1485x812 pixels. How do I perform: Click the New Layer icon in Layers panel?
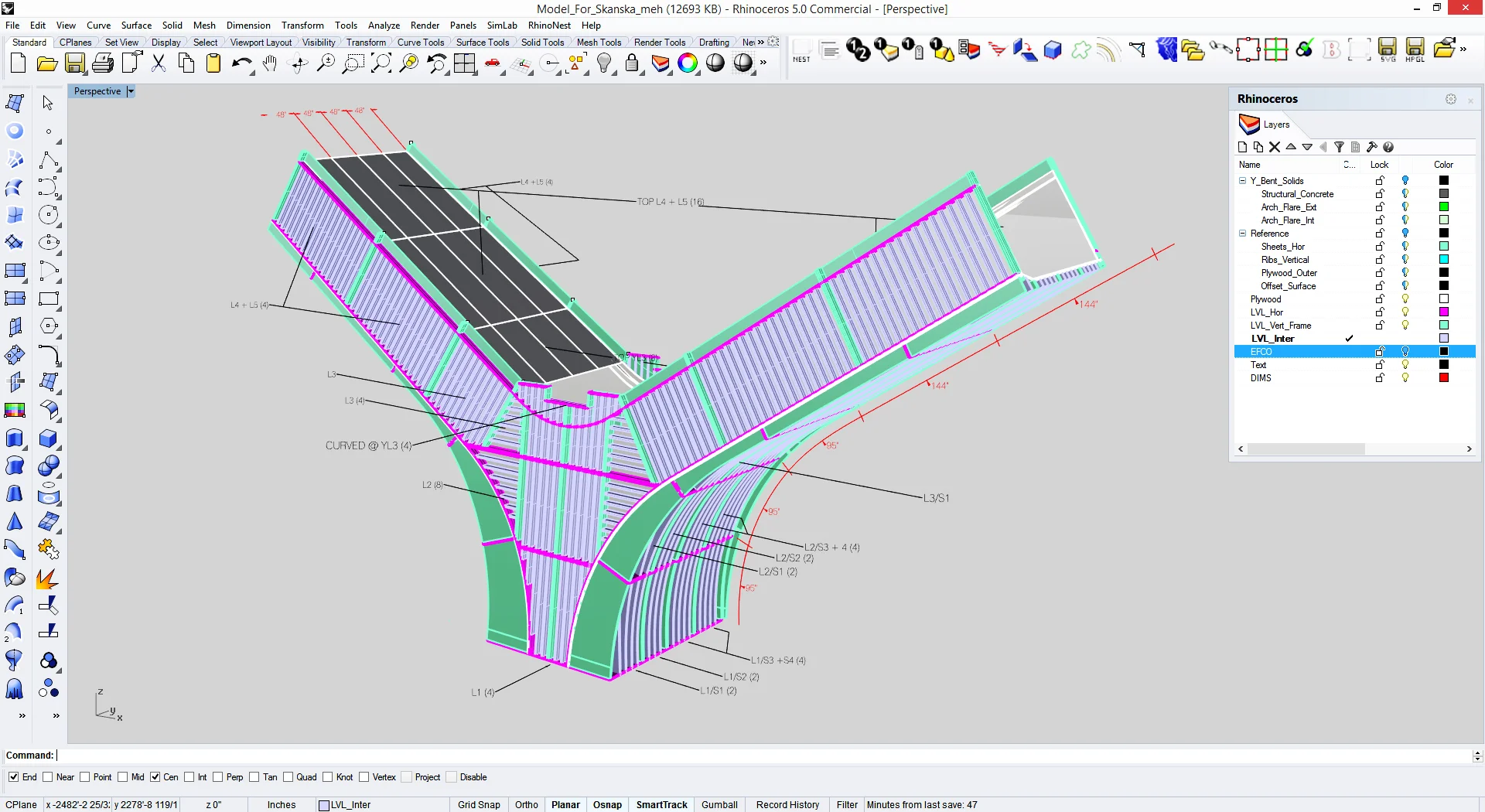[x=1243, y=147]
